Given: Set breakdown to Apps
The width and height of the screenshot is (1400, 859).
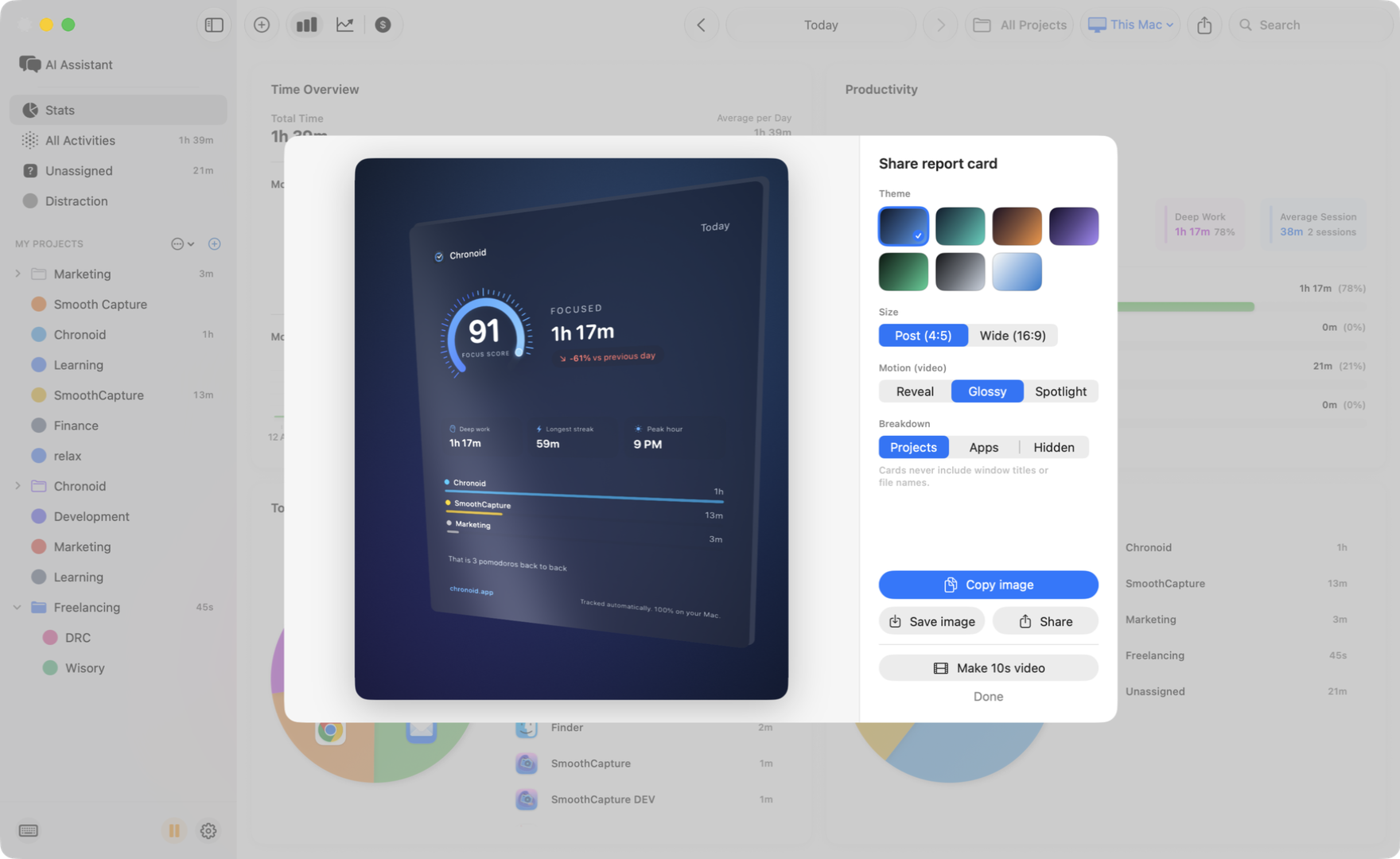Looking at the screenshot, I should click(983, 447).
